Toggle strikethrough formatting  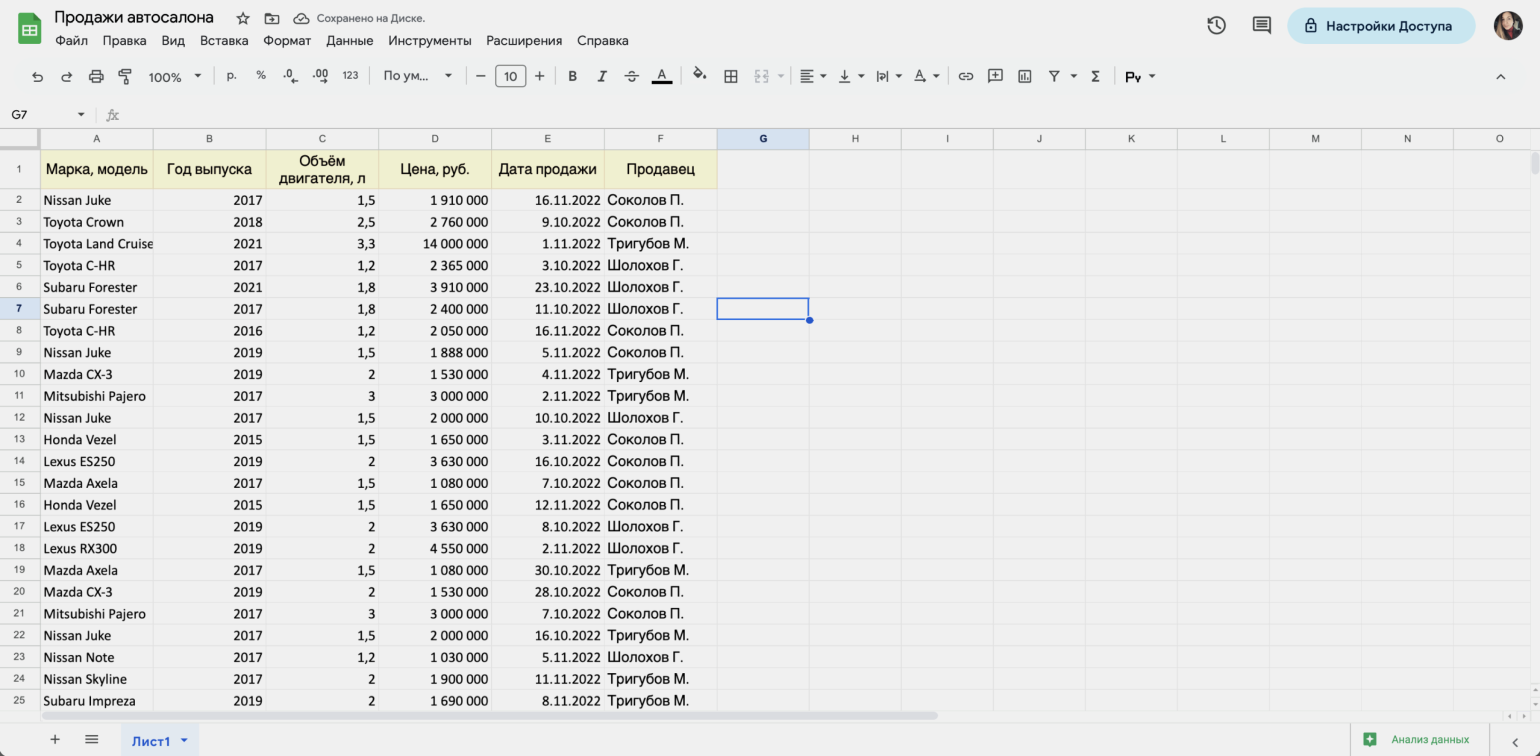click(x=631, y=76)
